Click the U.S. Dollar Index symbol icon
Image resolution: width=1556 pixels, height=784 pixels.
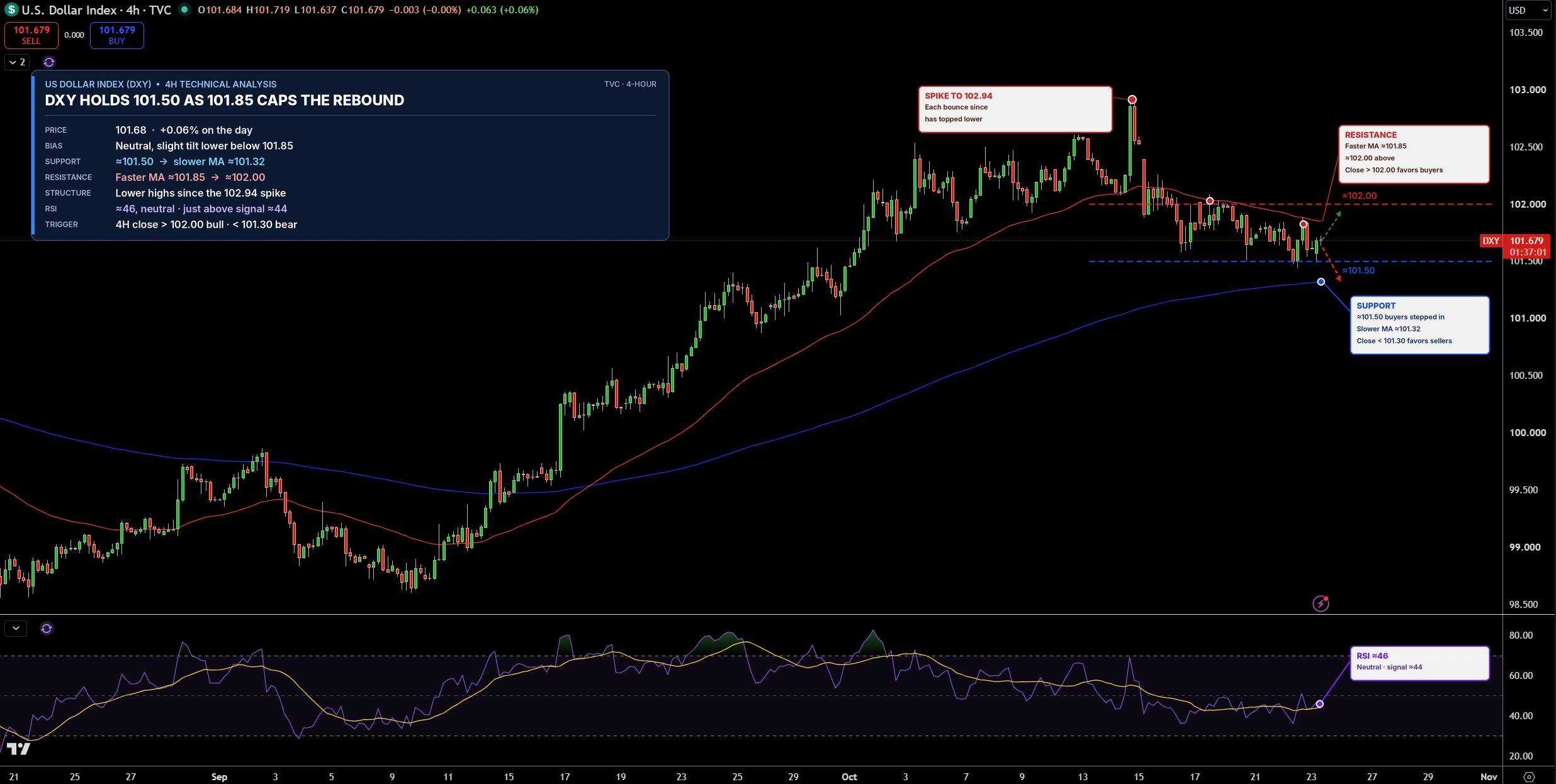point(11,10)
